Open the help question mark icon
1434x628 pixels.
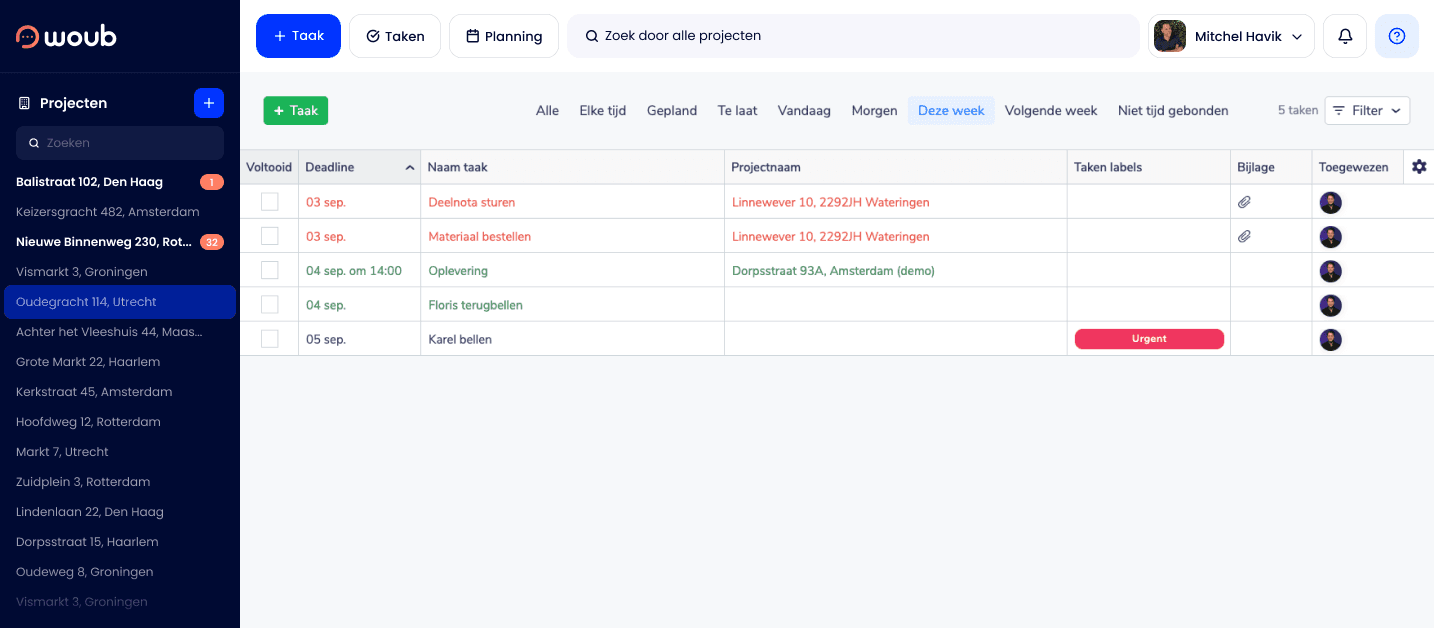click(x=1397, y=36)
